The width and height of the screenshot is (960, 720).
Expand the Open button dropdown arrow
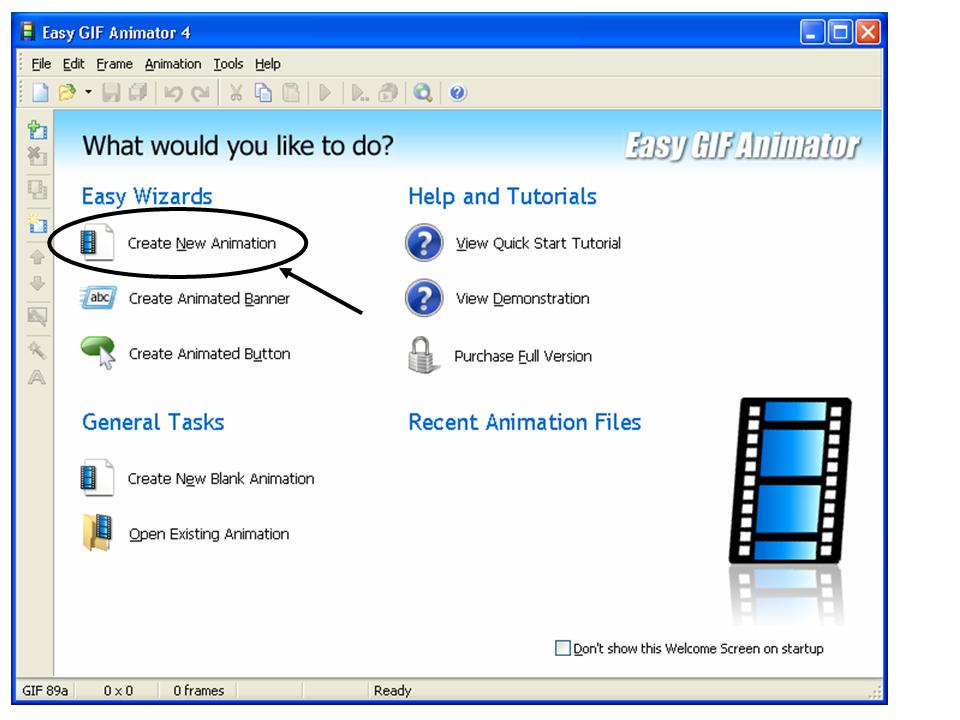[x=88, y=92]
